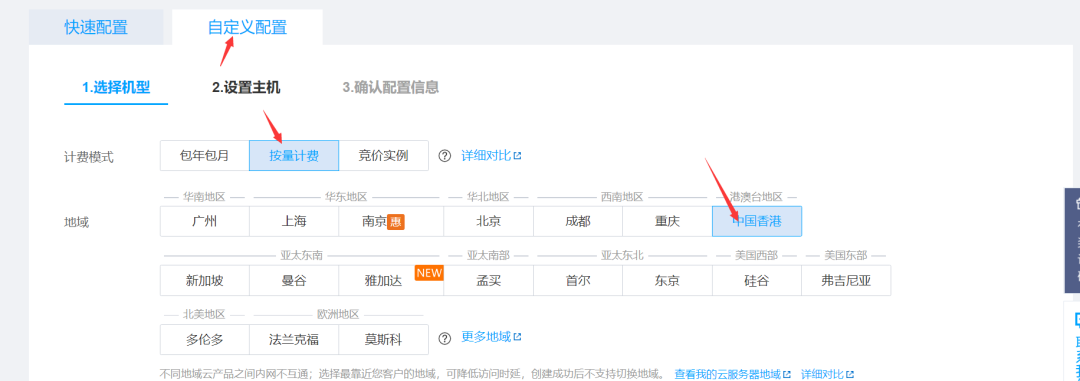
Task: Click the 华东地区 group heading
Action: point(346,197)
